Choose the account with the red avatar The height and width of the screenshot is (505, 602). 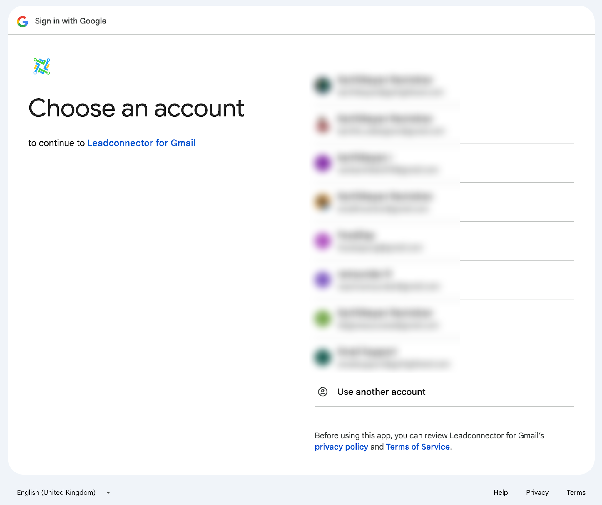coord(444,124)
